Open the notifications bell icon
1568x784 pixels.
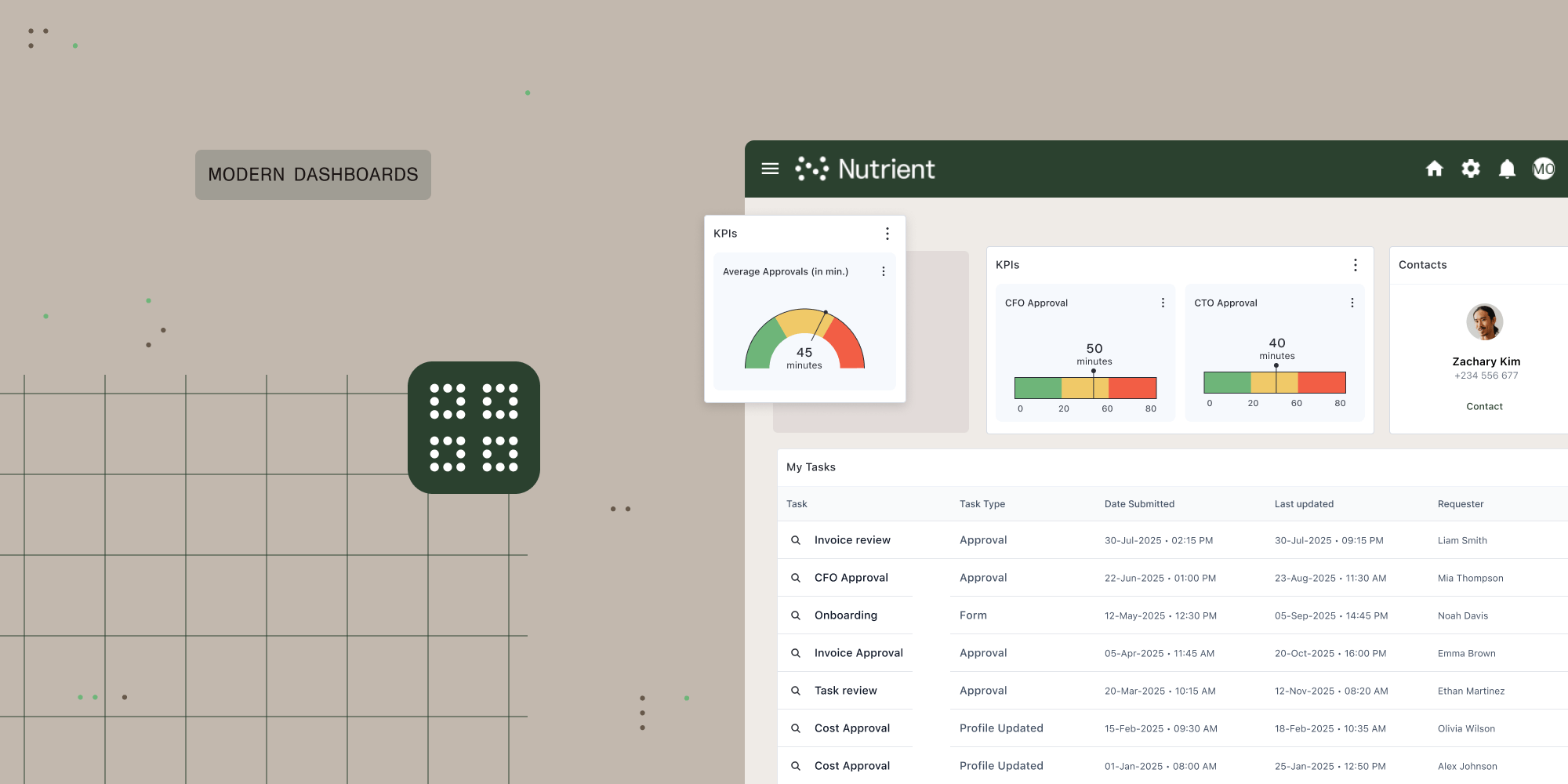pyautogui.click(x=1506, y=169)
